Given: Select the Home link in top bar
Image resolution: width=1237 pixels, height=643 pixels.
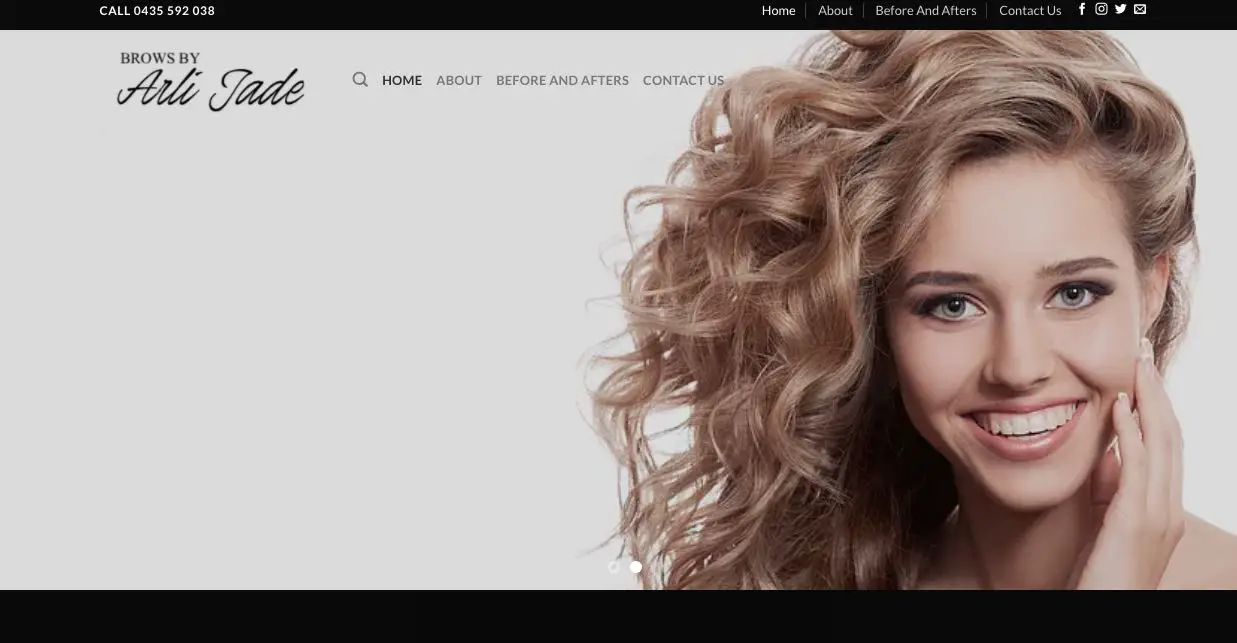Looking at the screenshot, I should point(778,11).
